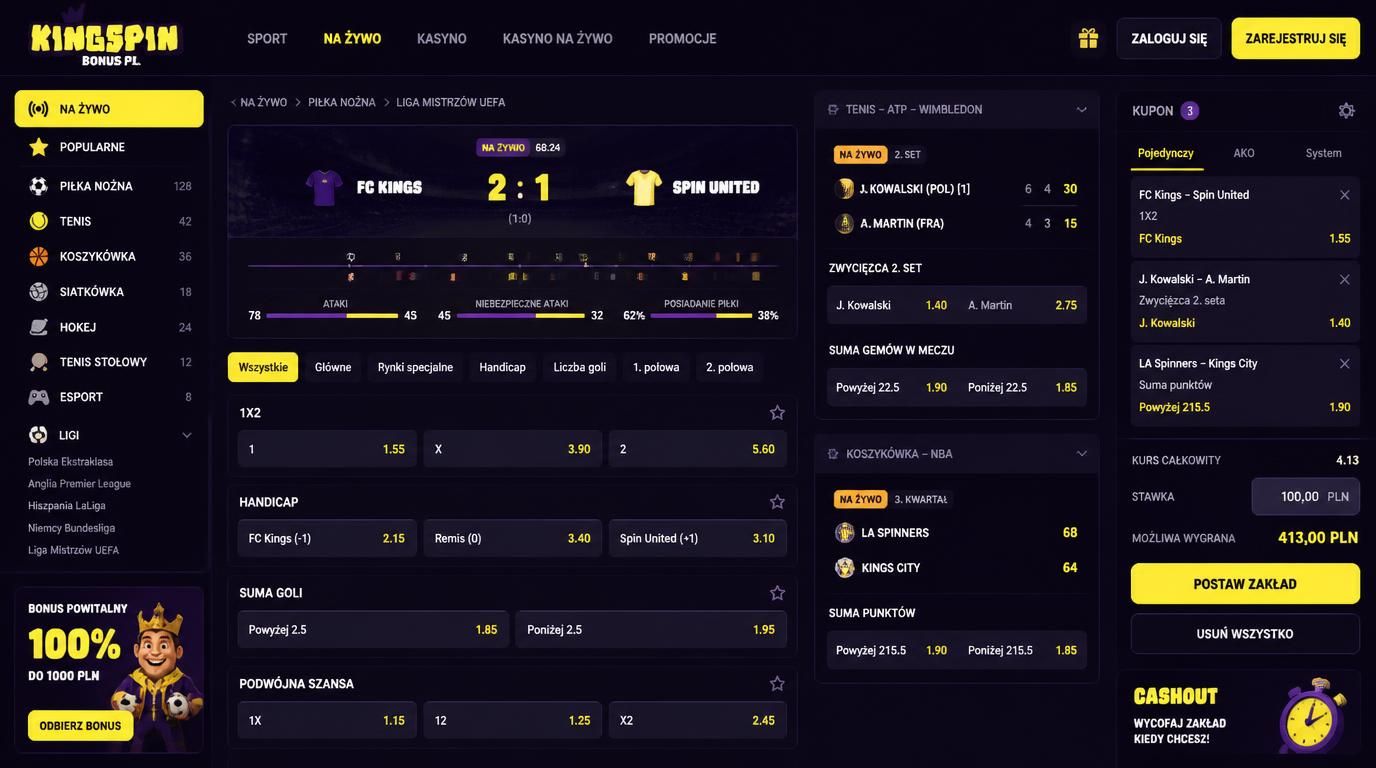Click the table tennis icon for Tenis stołowy

point(39,362)
